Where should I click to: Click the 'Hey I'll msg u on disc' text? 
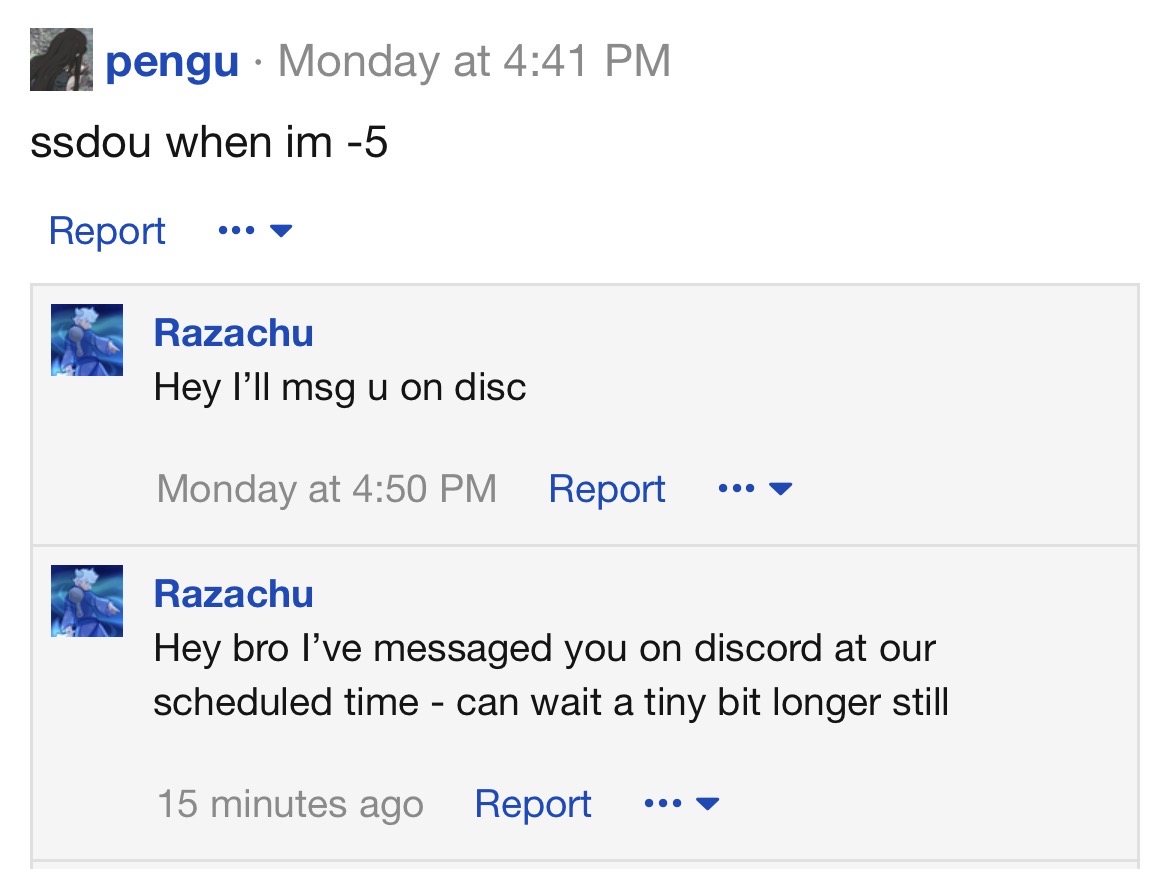(340, 387)
